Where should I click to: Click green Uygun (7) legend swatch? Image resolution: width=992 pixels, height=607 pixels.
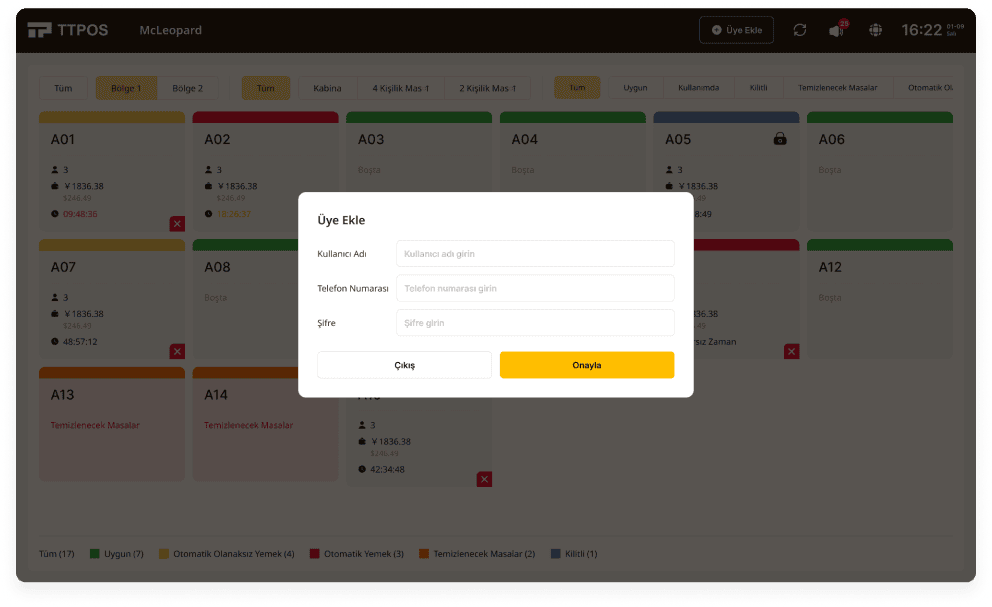(x=95, y=553)
